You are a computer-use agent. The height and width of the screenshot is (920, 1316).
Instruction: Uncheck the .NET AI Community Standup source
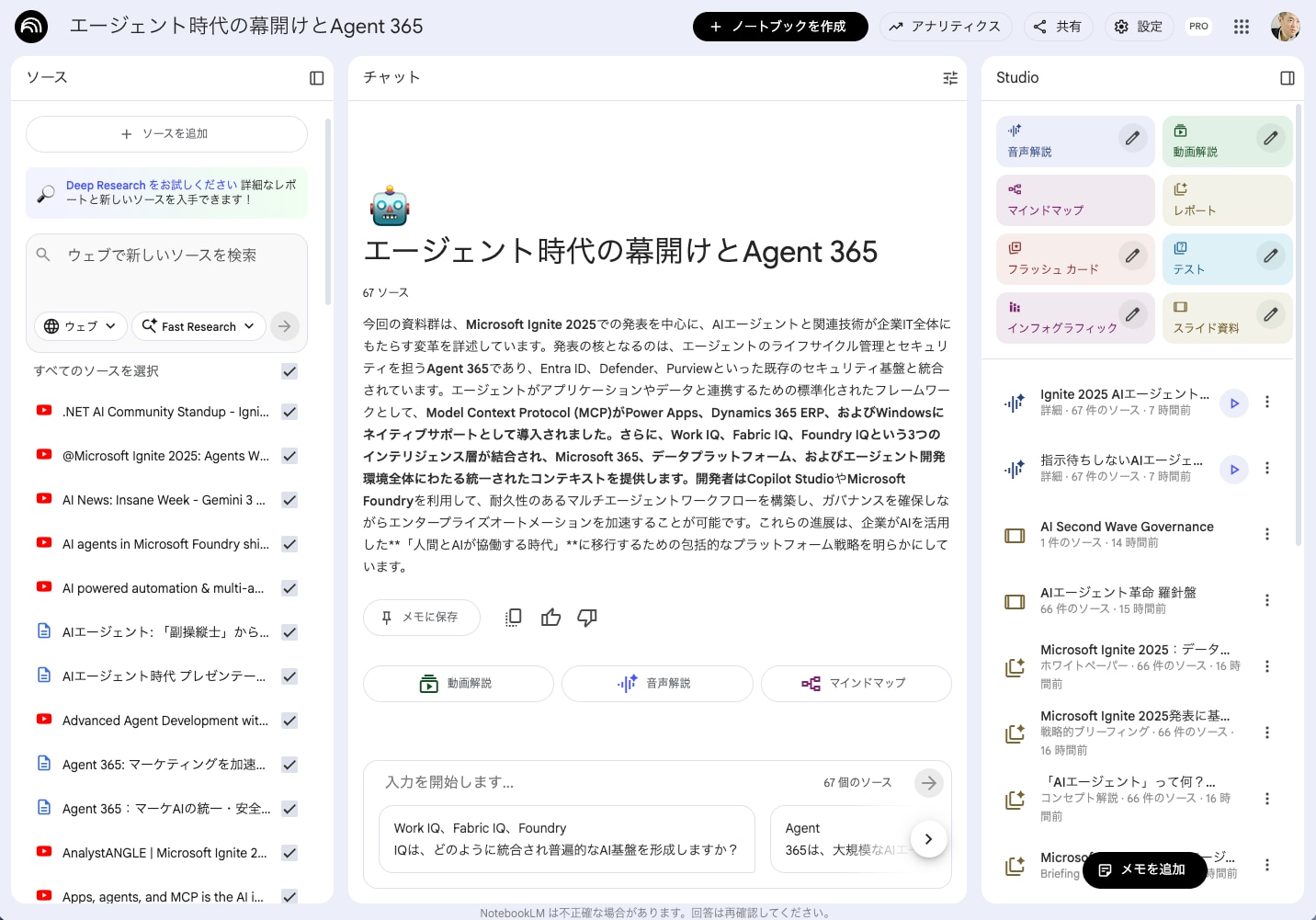tap(289, 412)
